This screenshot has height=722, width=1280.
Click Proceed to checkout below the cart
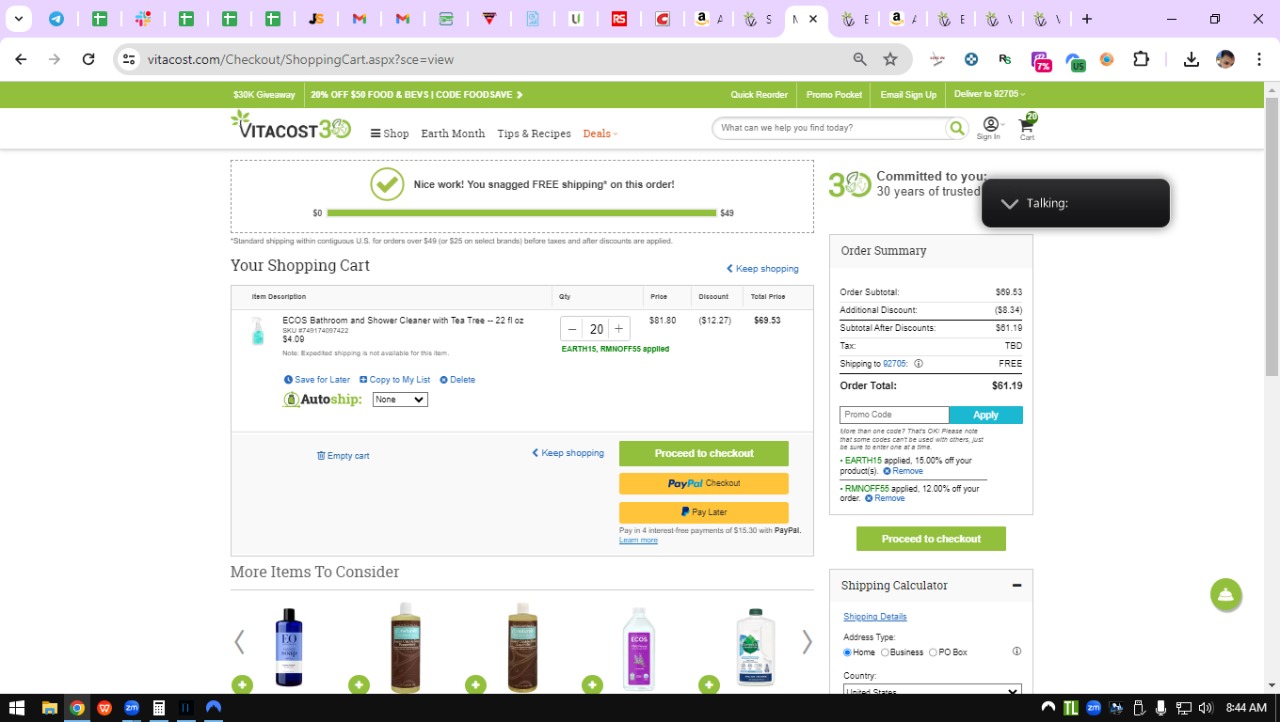704,453
